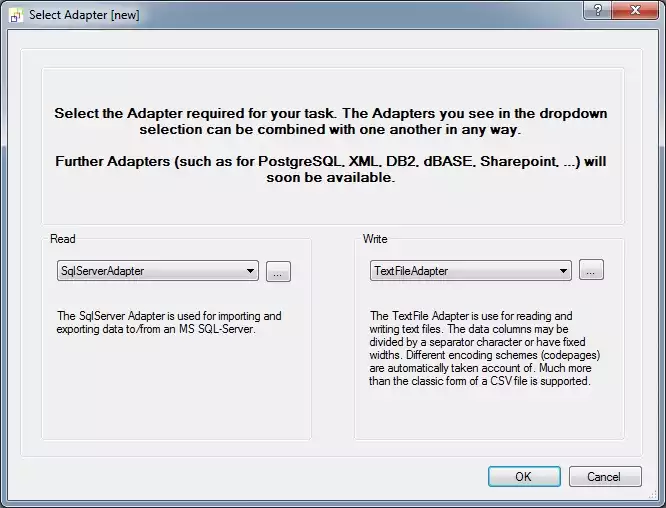The height and width of the screenshot is (508, 666).
Task: Click empty area in the Read group panel
Action: [x=175, y=395]
